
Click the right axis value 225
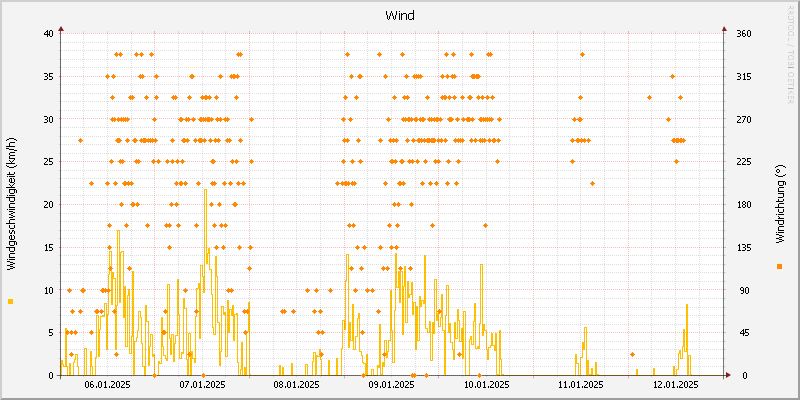point(744,162)
